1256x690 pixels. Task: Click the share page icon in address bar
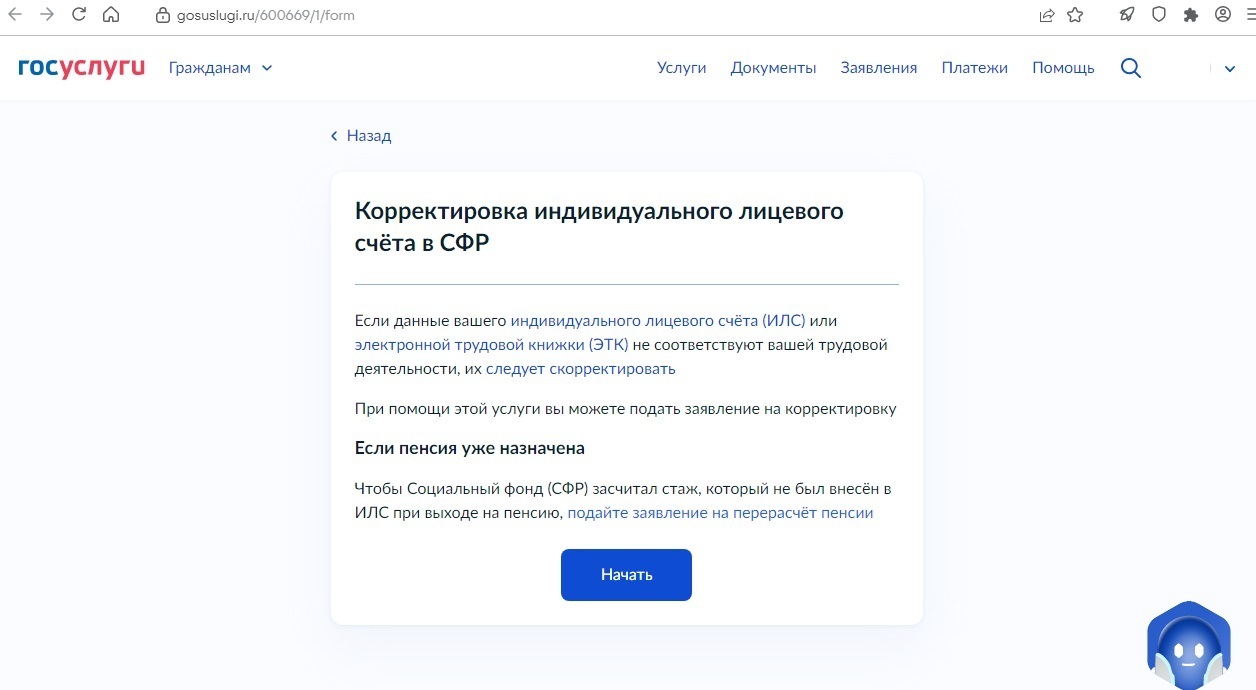click(x=1046, y=15)
